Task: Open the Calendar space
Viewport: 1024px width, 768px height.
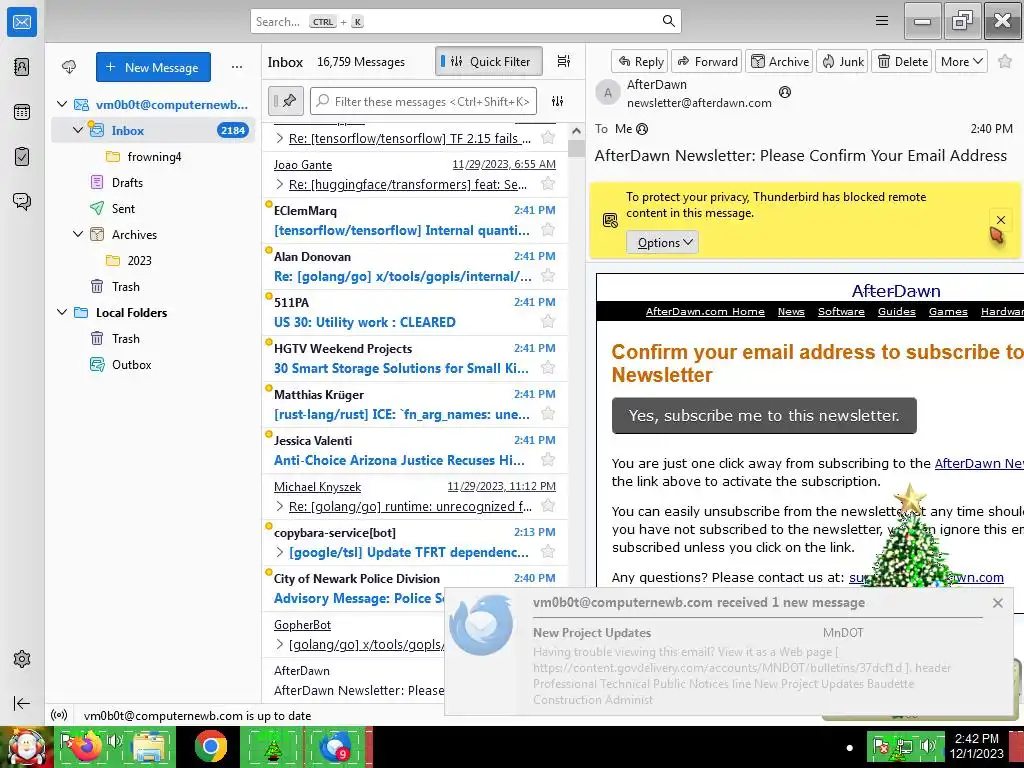Action: [x=22, y=112]
